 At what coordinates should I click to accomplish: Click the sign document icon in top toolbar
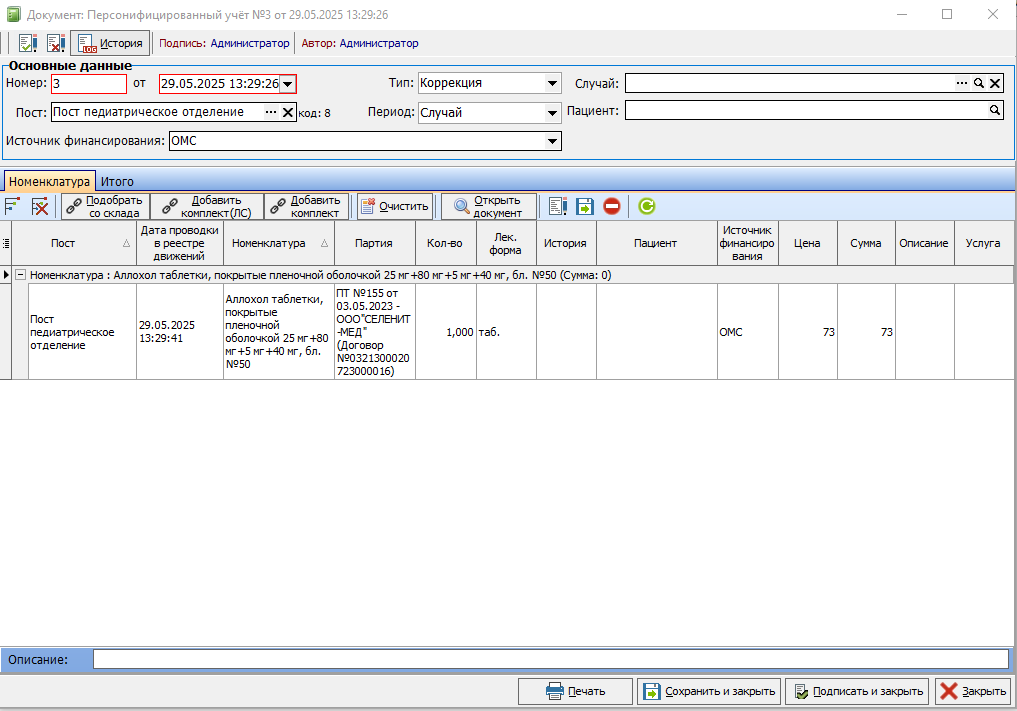click(x=27, y=43)
